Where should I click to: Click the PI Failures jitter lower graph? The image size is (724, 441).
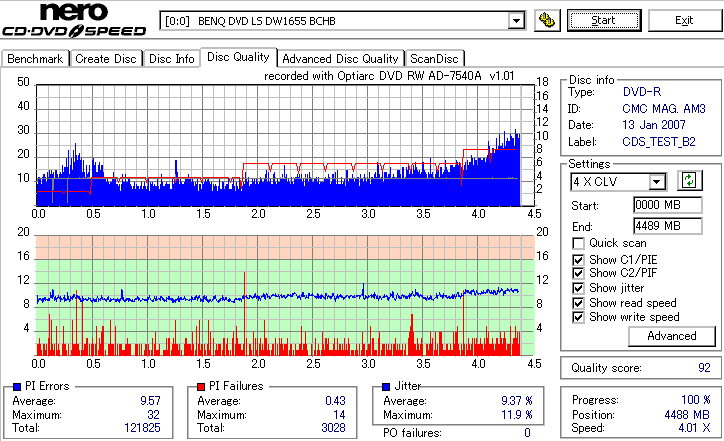tap(285, 296)
